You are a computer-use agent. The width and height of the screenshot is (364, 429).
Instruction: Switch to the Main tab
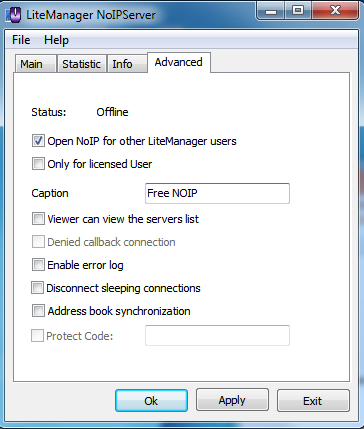coord(35,64)
